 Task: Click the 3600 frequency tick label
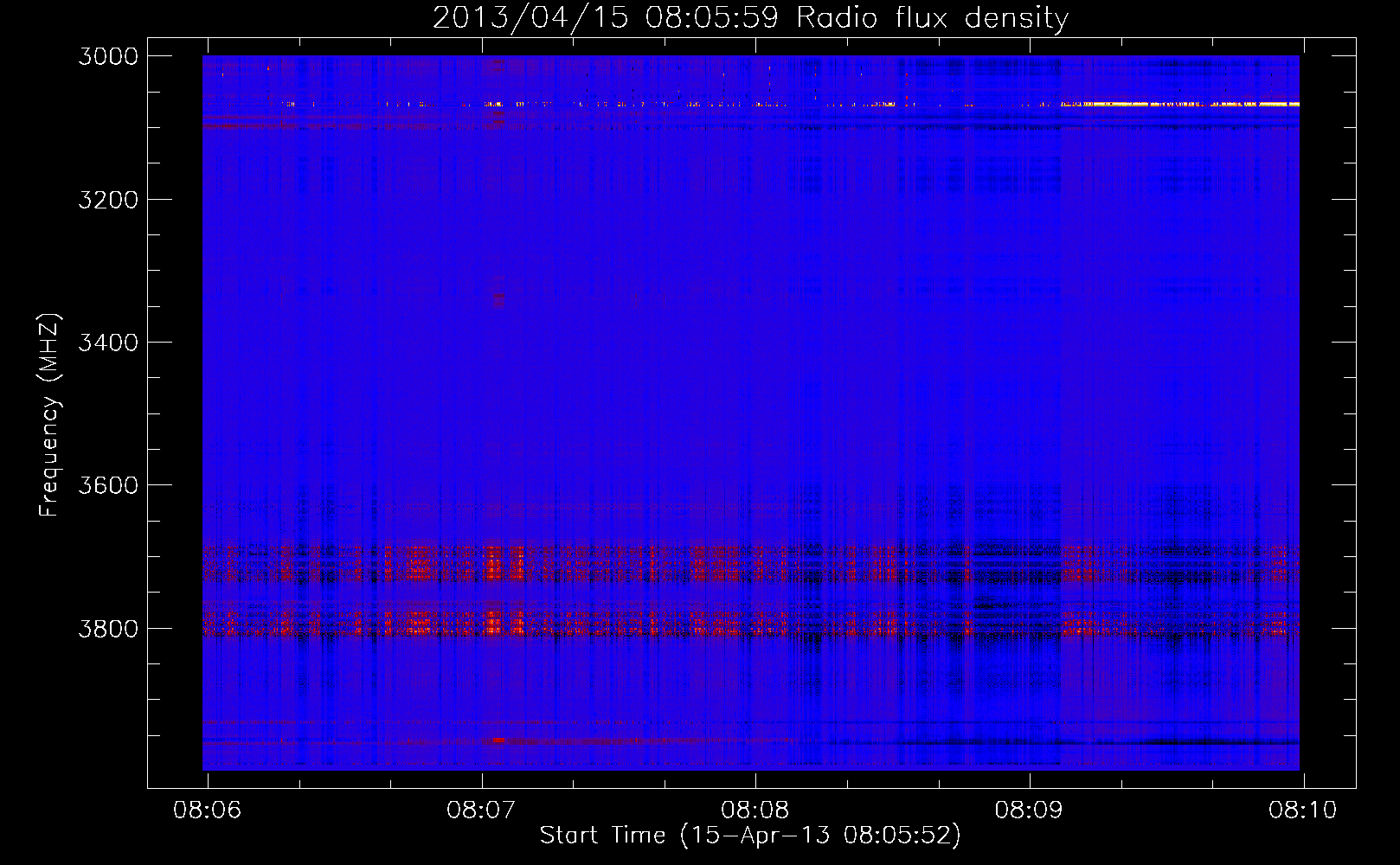(x=108, y=485)
